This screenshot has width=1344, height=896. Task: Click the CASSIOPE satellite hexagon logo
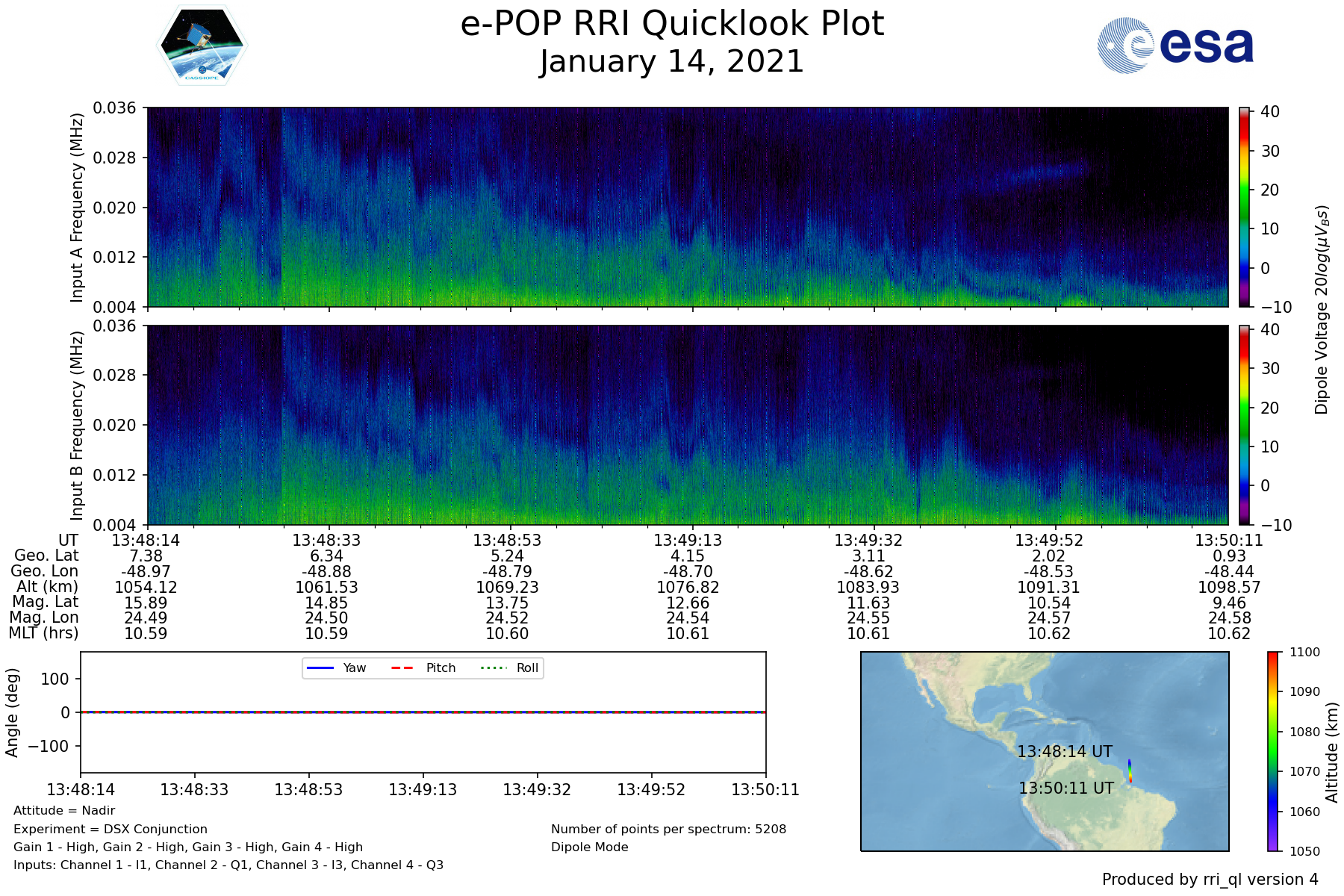pos(202,46)
